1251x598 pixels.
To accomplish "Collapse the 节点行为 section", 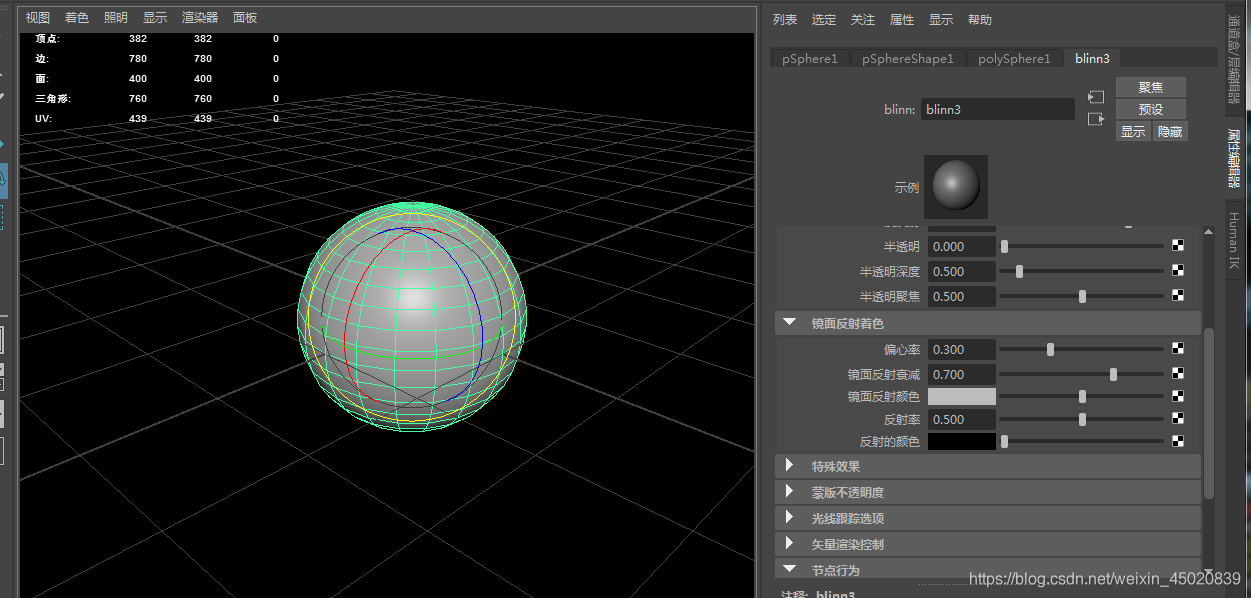I will tap(790, 569).
